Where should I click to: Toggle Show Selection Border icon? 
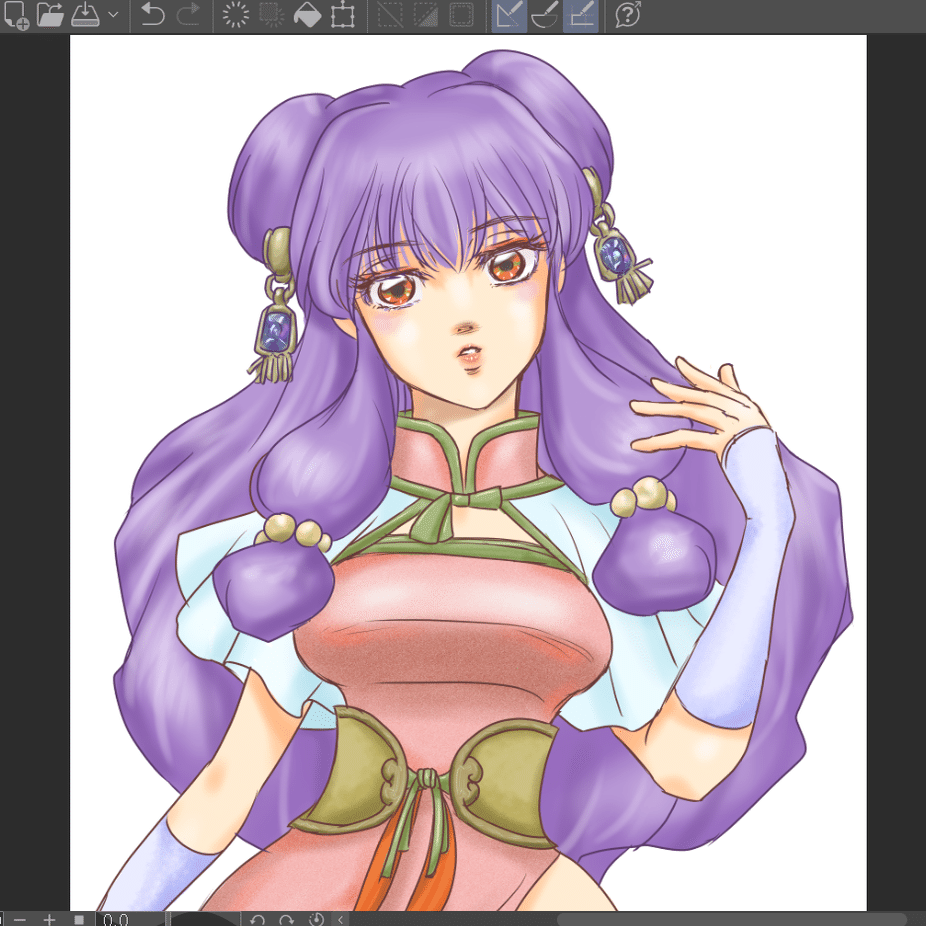pyautogui.click(x=461, y=15)
